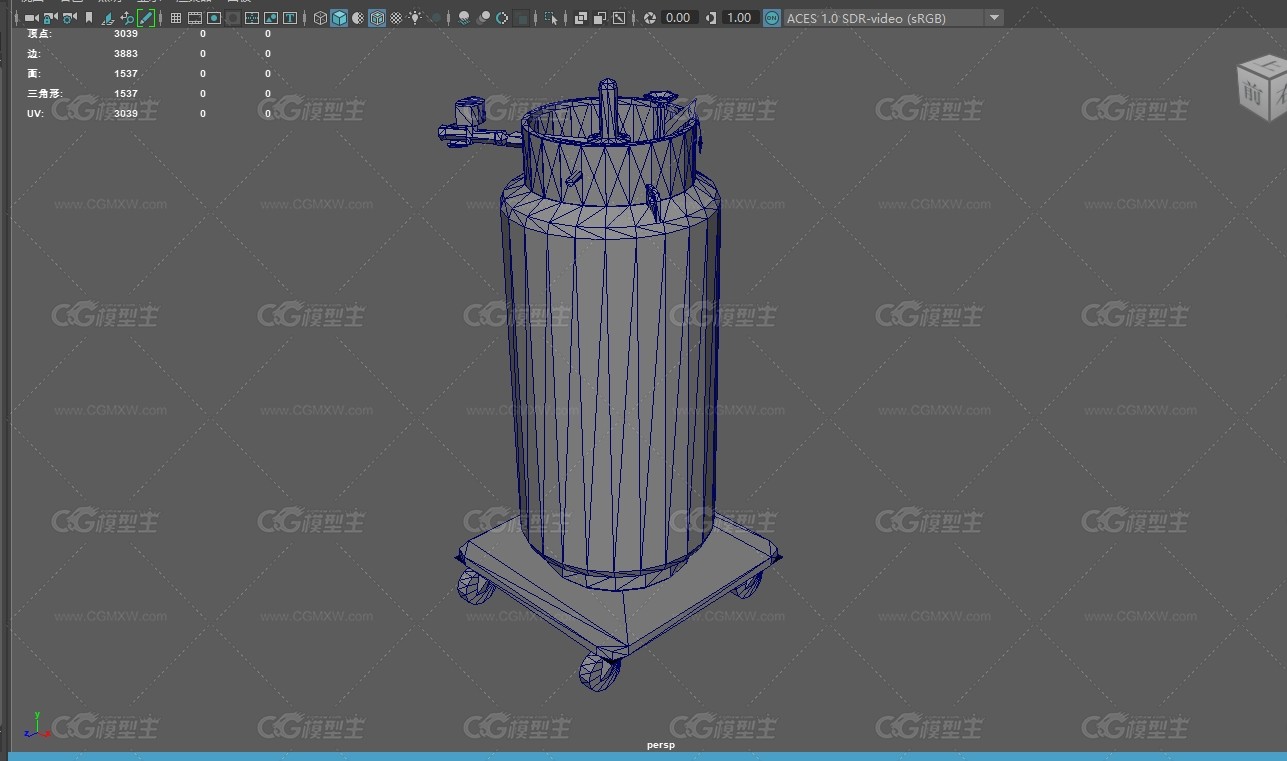Click the persp camera name label
The height and width of the screenshot is (761, 1287).
[x=661, y=745]
